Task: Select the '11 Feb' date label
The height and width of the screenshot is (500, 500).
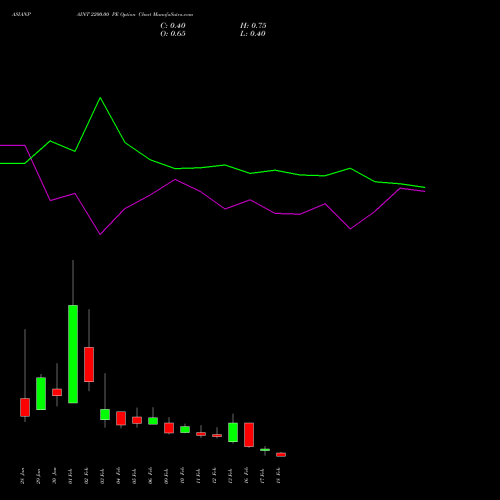Action: [x=199, y=476]
